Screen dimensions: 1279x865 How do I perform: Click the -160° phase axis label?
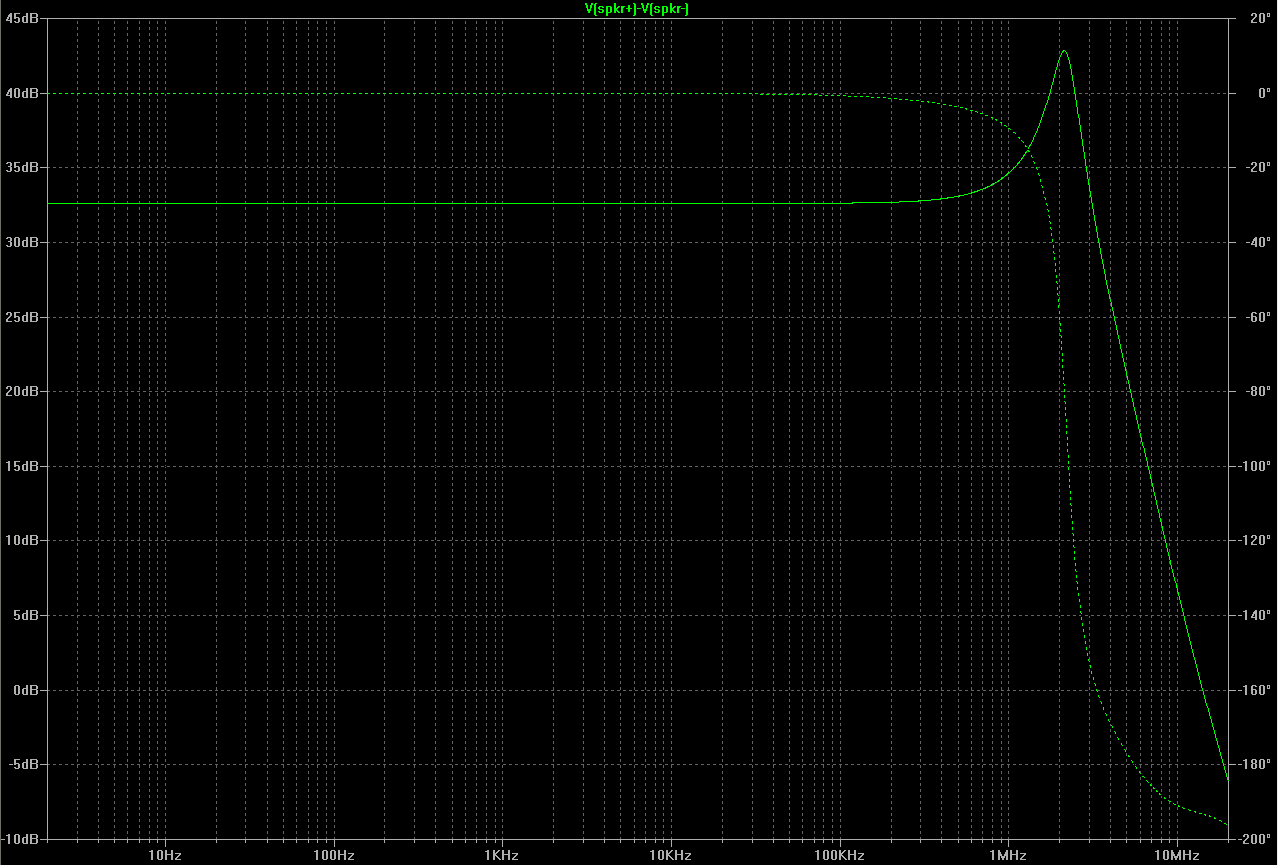point(1255,690)
